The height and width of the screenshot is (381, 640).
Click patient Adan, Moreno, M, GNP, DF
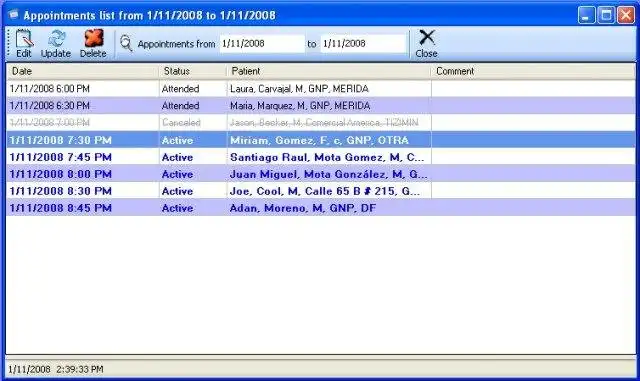coord(303,208)
